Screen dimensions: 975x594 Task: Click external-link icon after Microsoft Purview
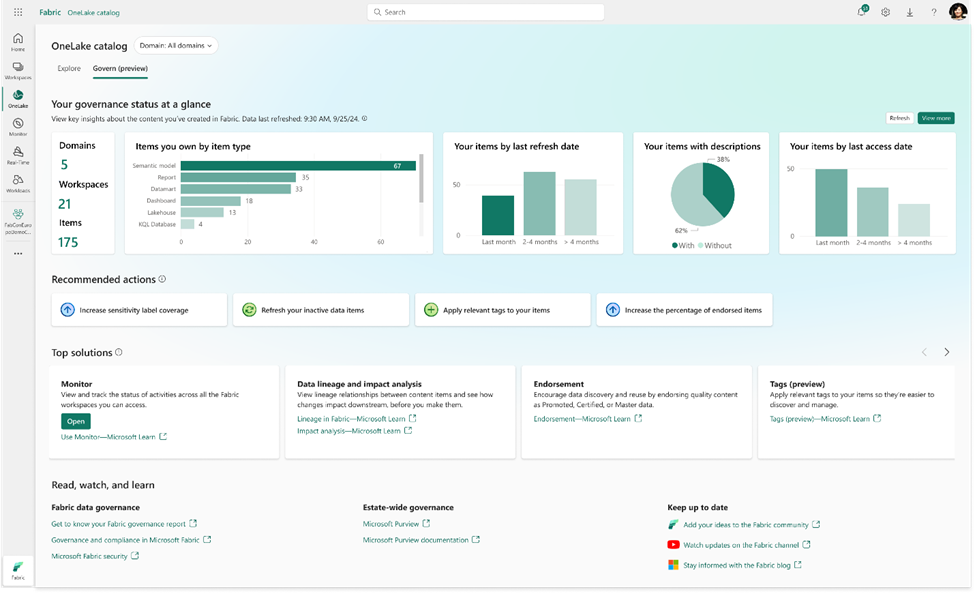point(426,524)
